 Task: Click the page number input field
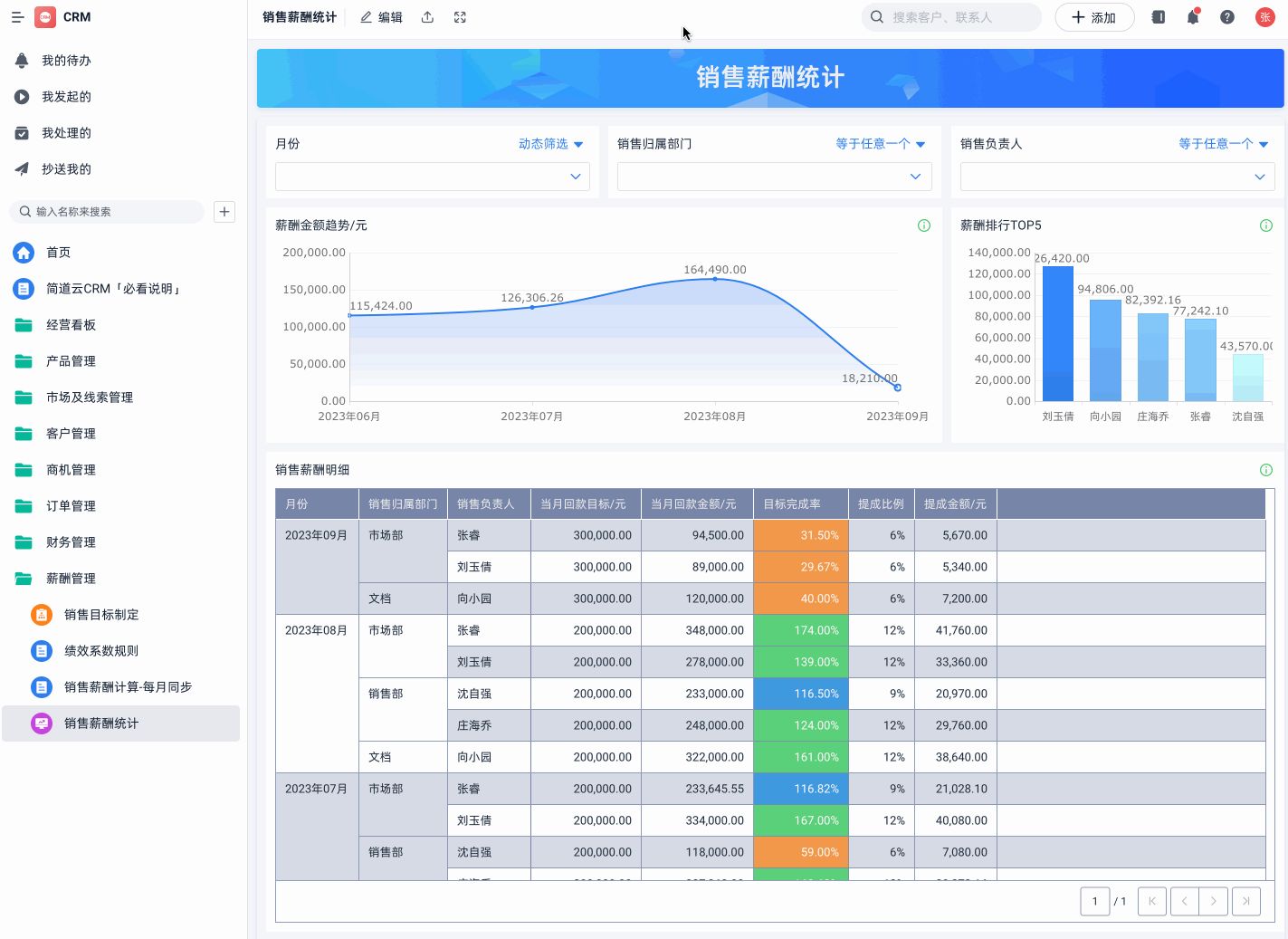pyautogui.click(x=1095, y=901)
